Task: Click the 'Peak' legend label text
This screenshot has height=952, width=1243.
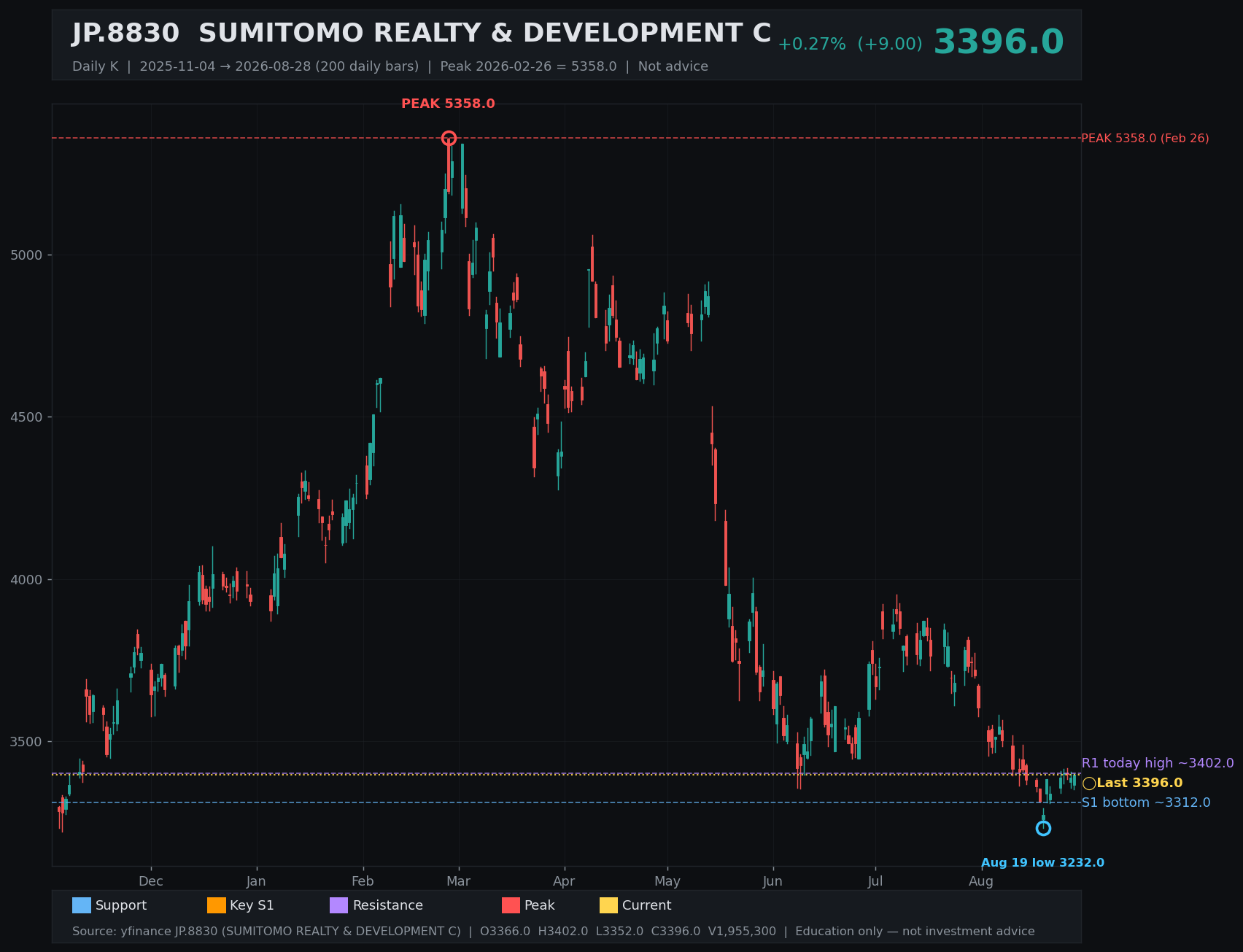Action: [x=540, y=905]
